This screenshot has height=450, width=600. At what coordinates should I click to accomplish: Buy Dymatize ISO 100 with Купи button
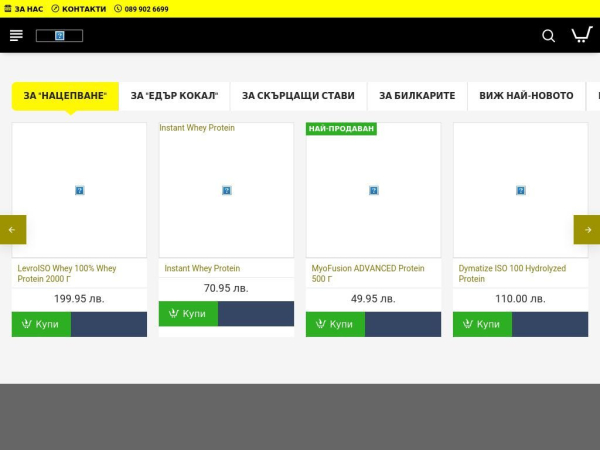[x=483, y=324]
